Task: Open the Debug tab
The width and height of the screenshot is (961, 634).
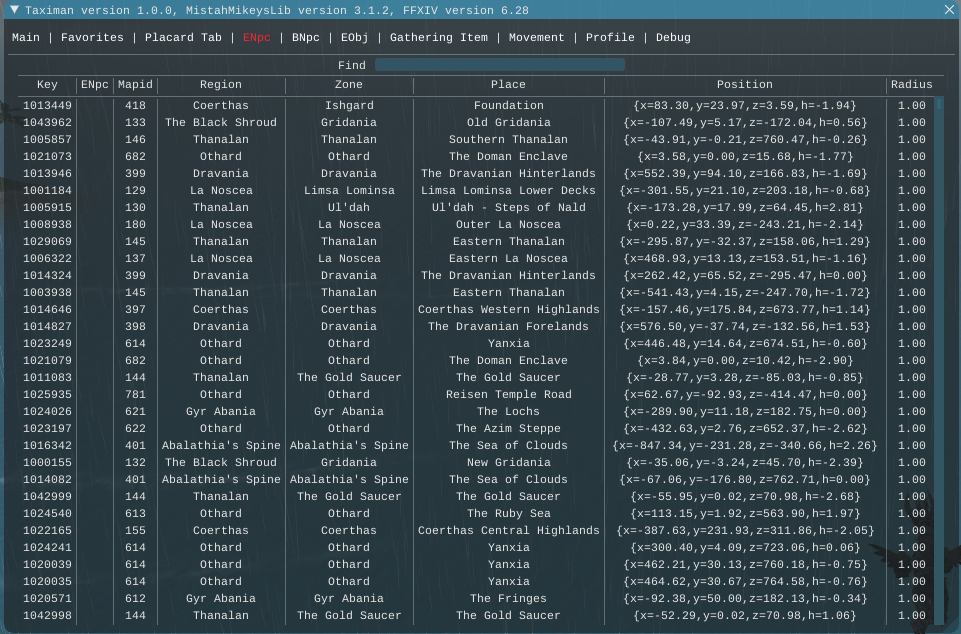Action: click(x=673, y=38)
